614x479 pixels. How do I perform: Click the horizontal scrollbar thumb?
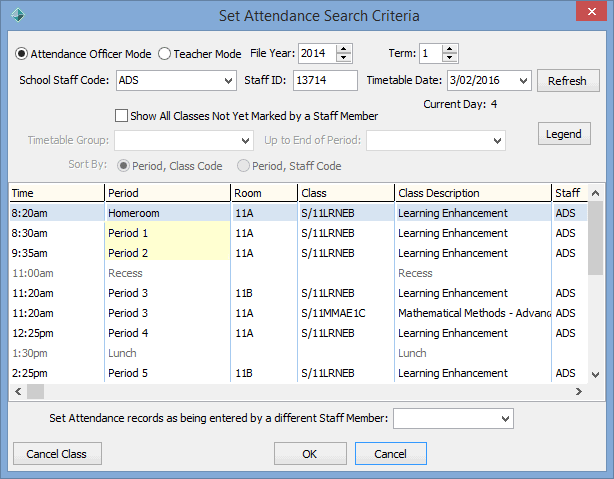35,391
